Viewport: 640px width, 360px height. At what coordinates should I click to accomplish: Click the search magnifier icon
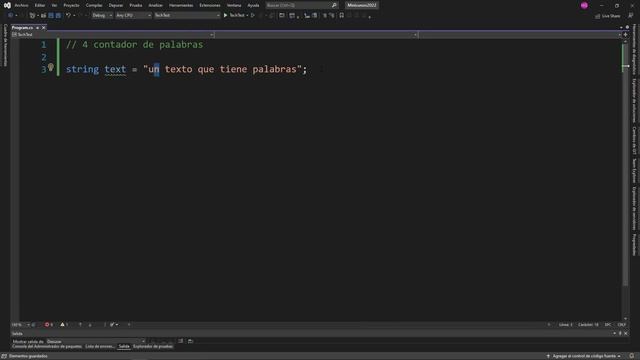(334, 5)
